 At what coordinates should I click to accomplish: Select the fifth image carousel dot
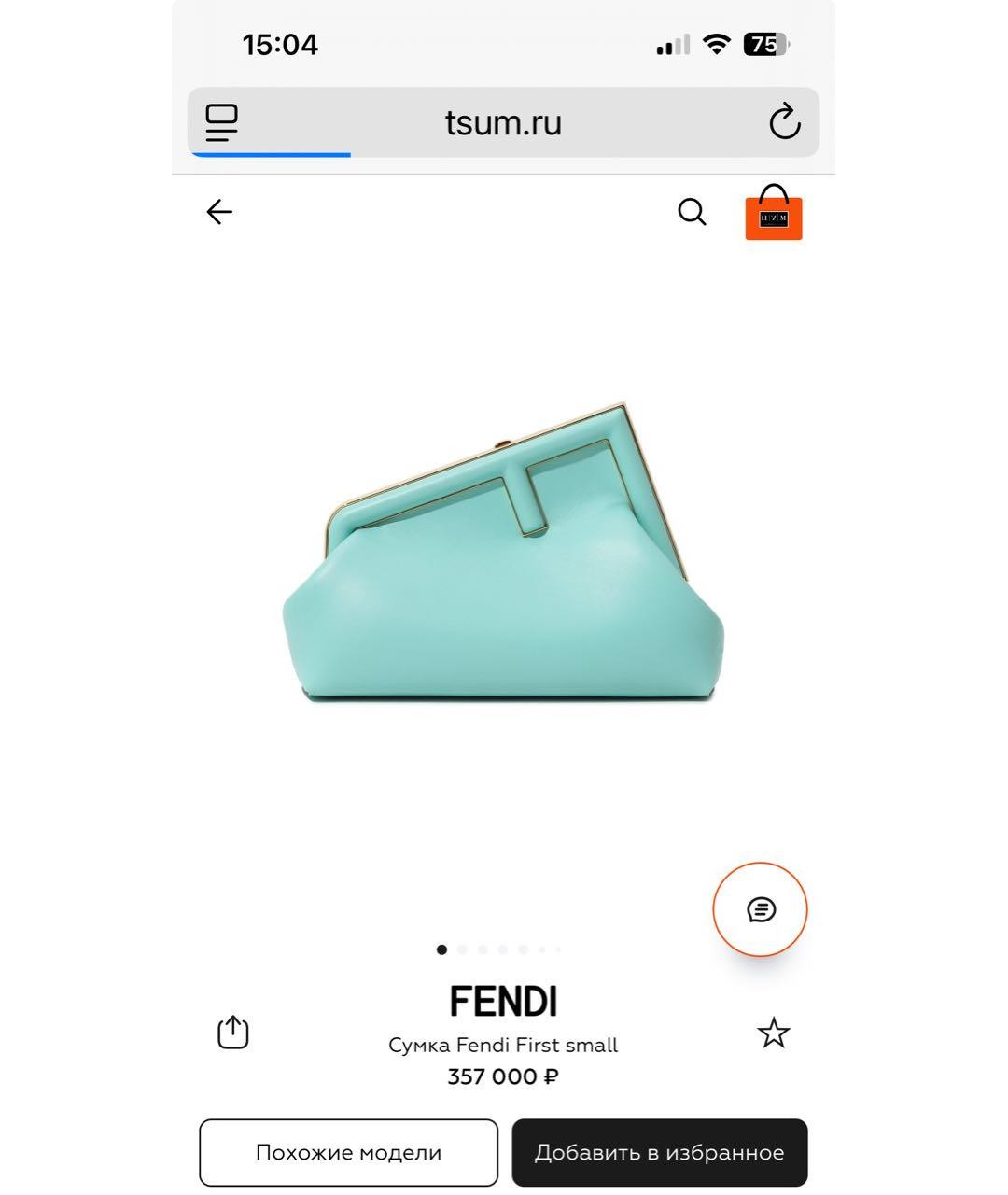(524, 949)
